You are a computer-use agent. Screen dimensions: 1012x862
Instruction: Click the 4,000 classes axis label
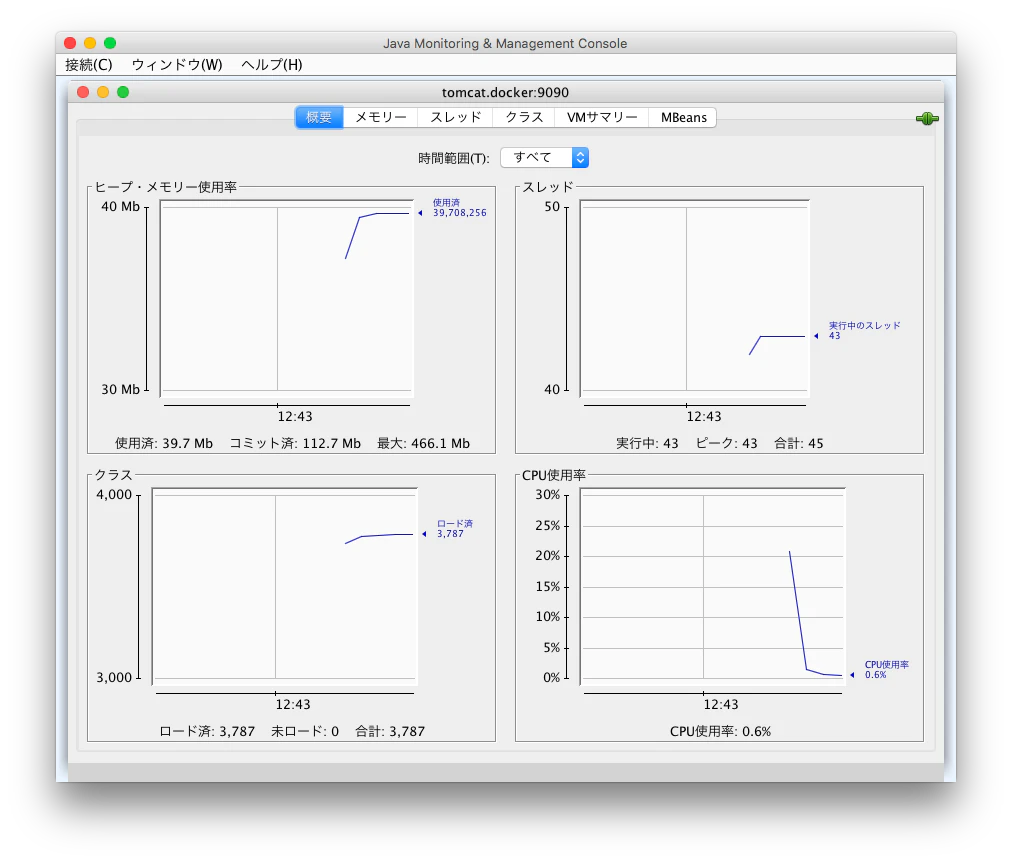114,495
